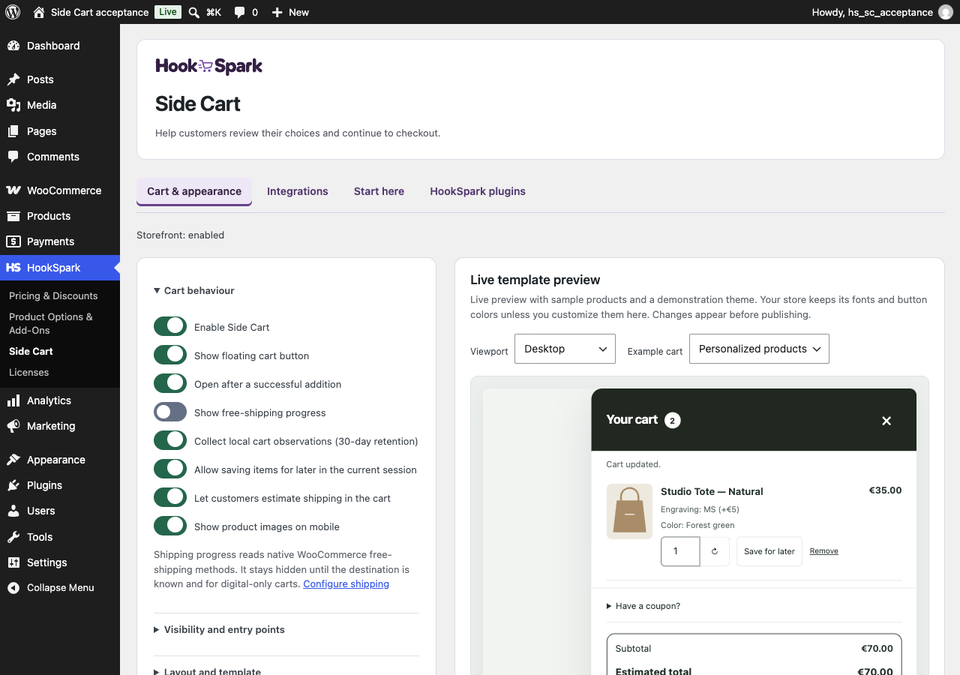
Task: Toggle Collect local cart observations switch
Action: click(x=170, y=440)
